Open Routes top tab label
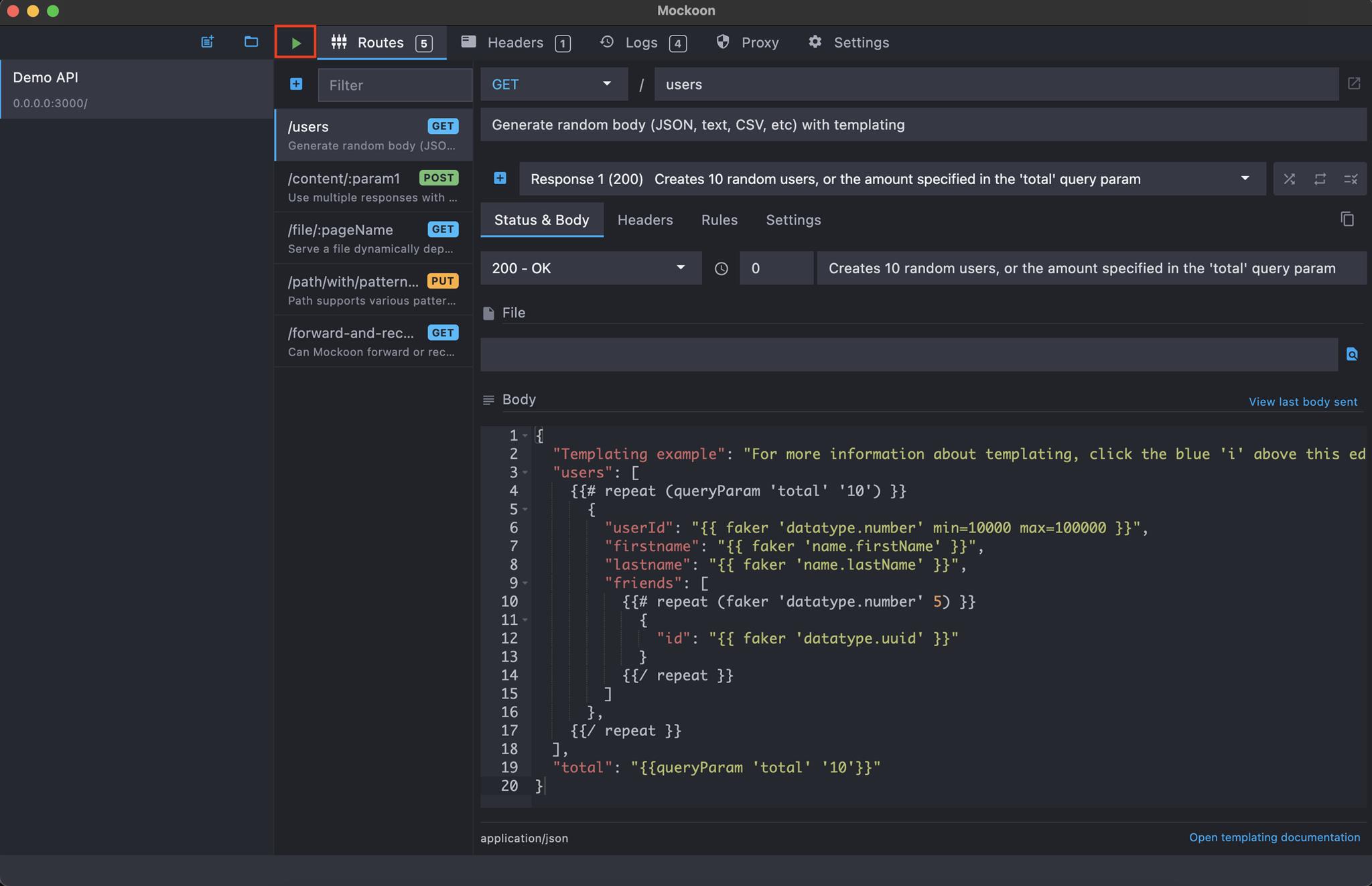Viewport: 1372px width, 886px height. (x=381, y=42)
